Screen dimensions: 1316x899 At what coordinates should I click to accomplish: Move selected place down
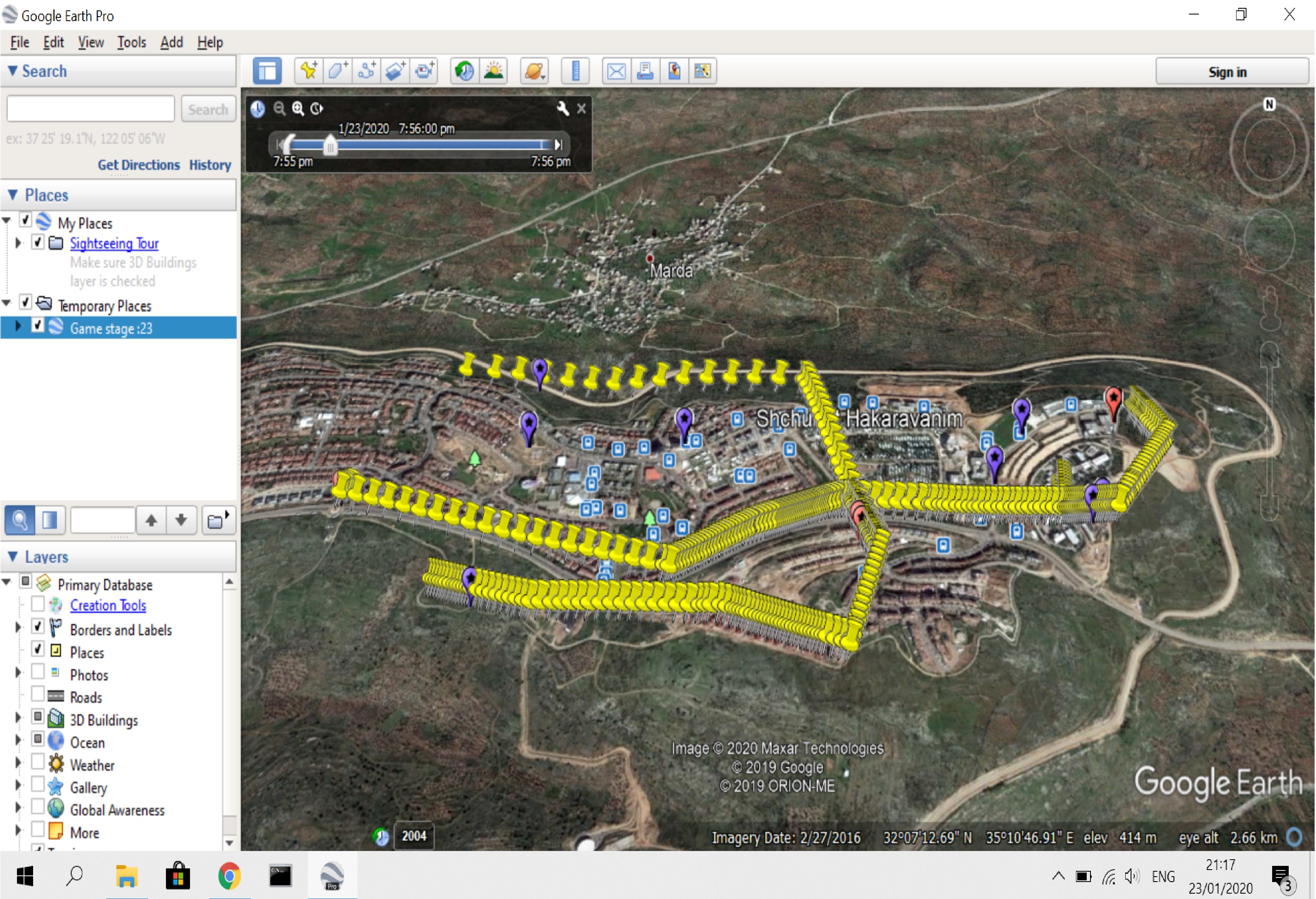coord(181,520)
